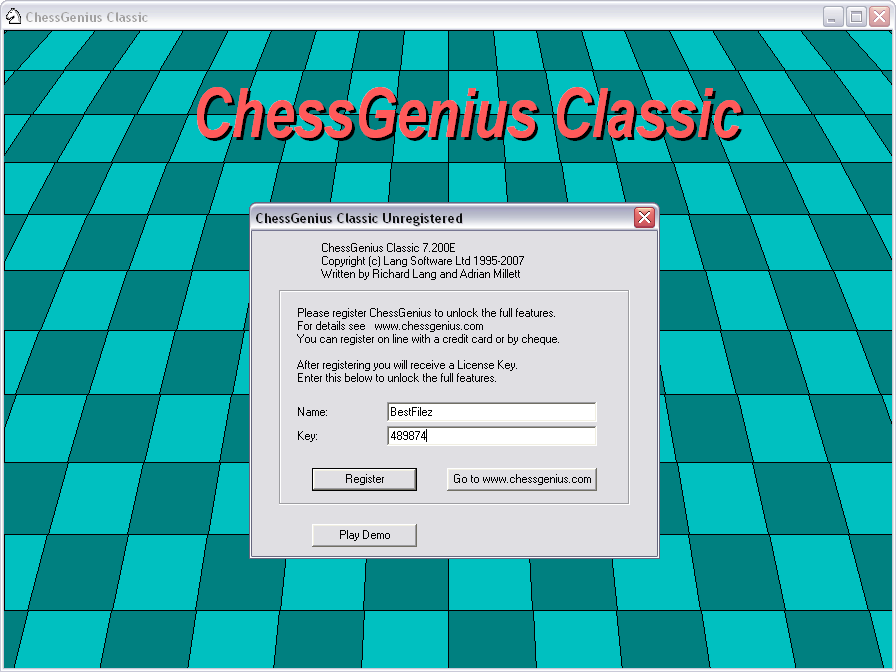The height and width of the screenshot is (672, 896).
Task: Close the ChessGenius Classic Unregistered dialog
Action: 645,218
